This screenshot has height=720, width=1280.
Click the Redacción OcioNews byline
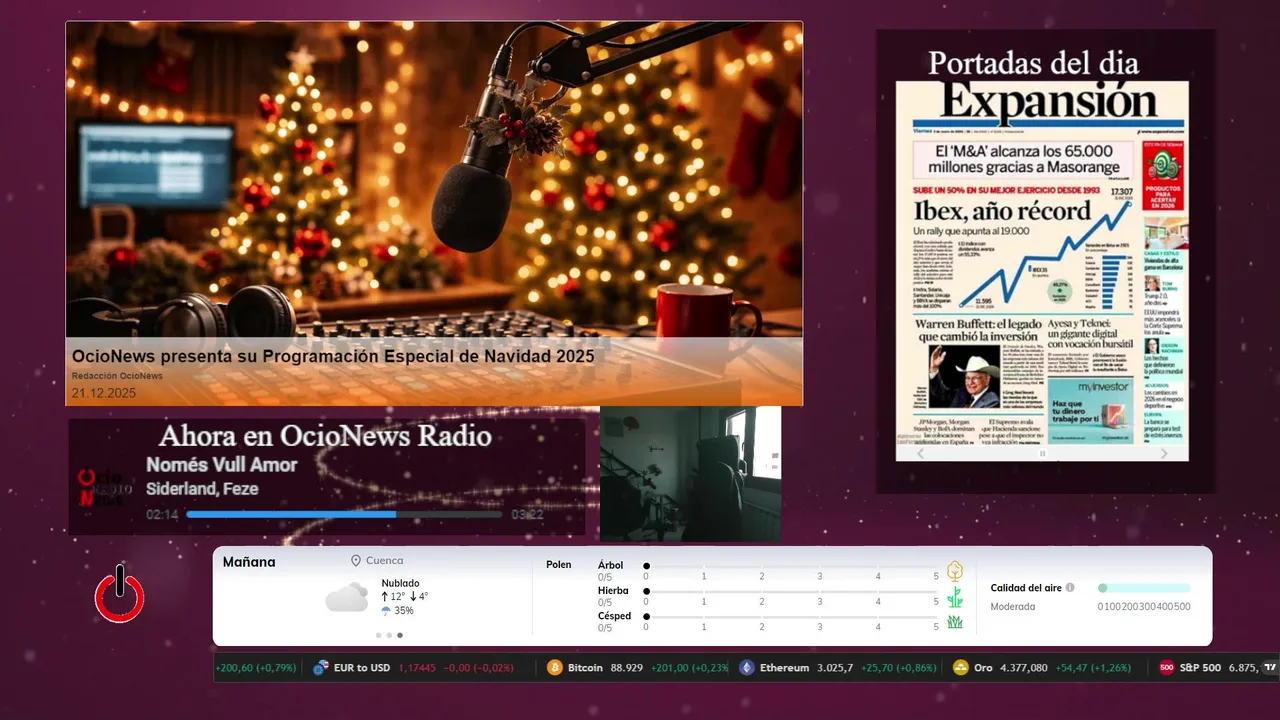pyautogui.click(x=117, y=376)
